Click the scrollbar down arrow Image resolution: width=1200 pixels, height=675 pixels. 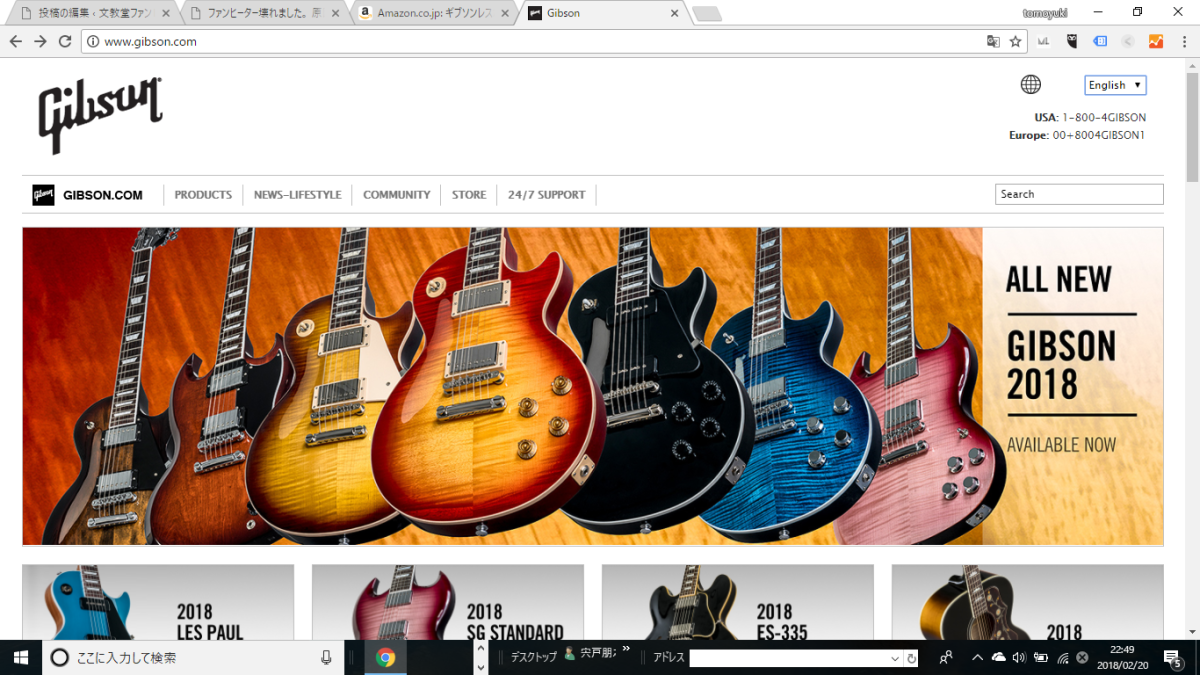pyautogui.click(x=1192, y=632)
